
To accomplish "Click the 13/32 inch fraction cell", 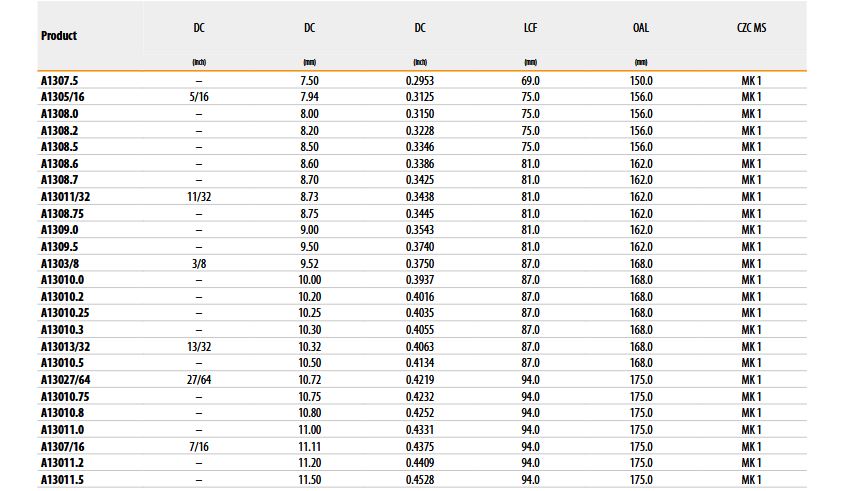I will click(x=199, y=347).
